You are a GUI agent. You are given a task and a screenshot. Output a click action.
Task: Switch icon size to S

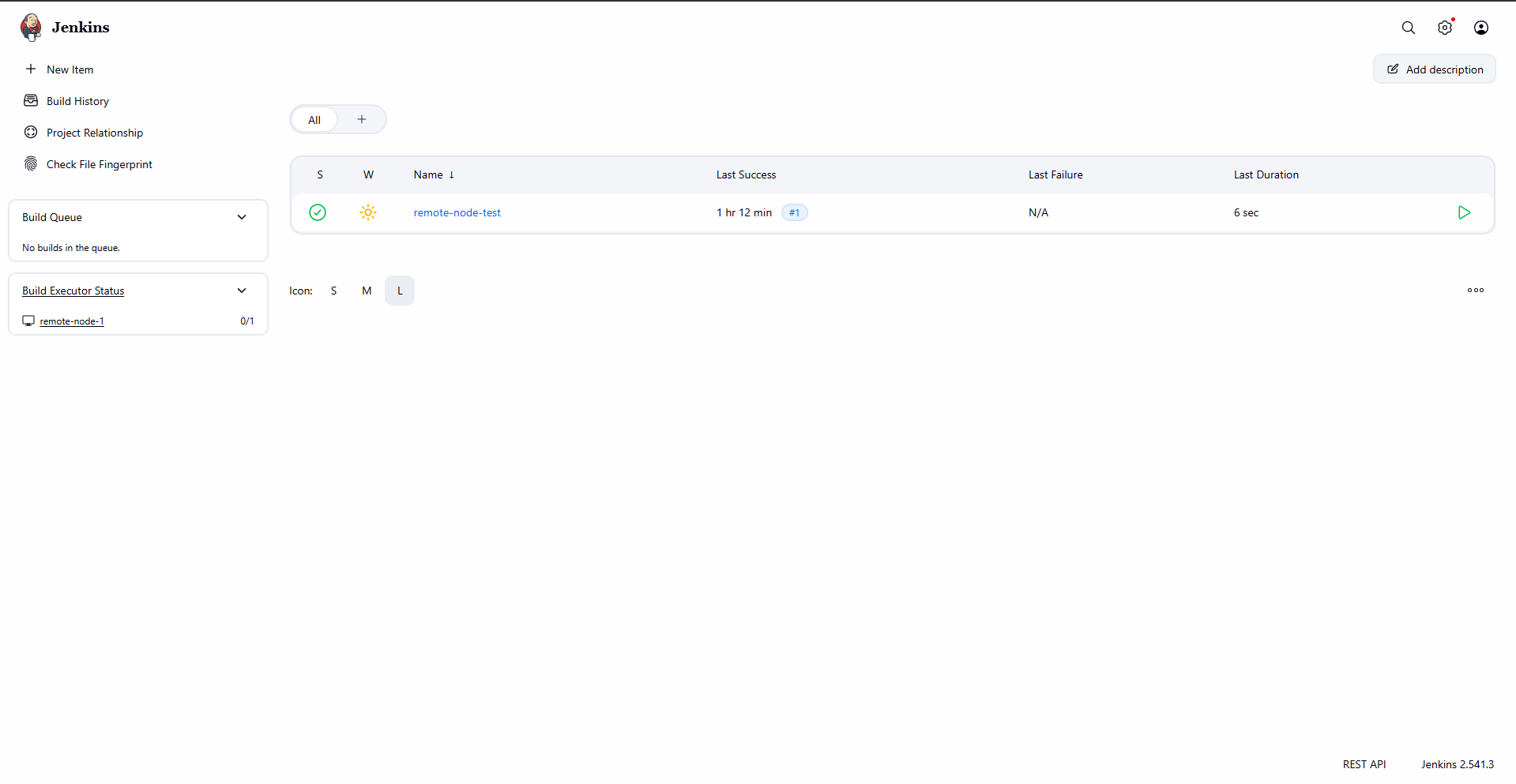(334, 291)
